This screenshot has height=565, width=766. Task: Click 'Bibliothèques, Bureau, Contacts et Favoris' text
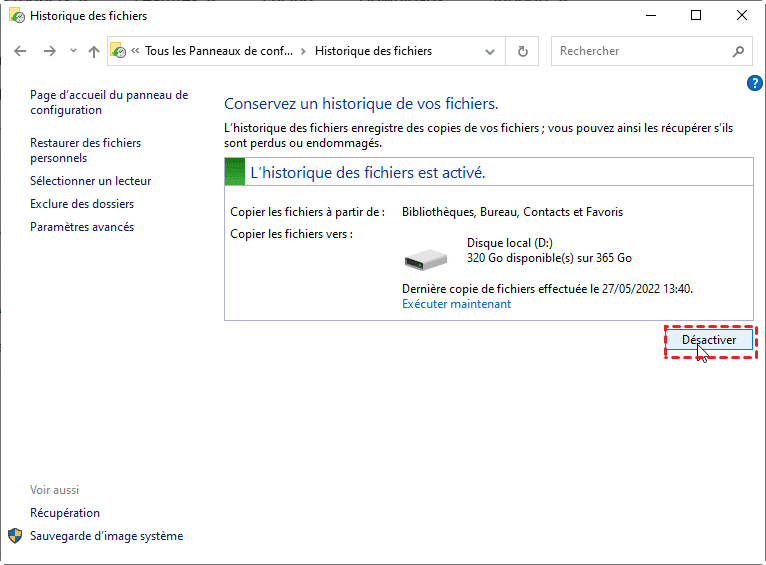point(512,212)
